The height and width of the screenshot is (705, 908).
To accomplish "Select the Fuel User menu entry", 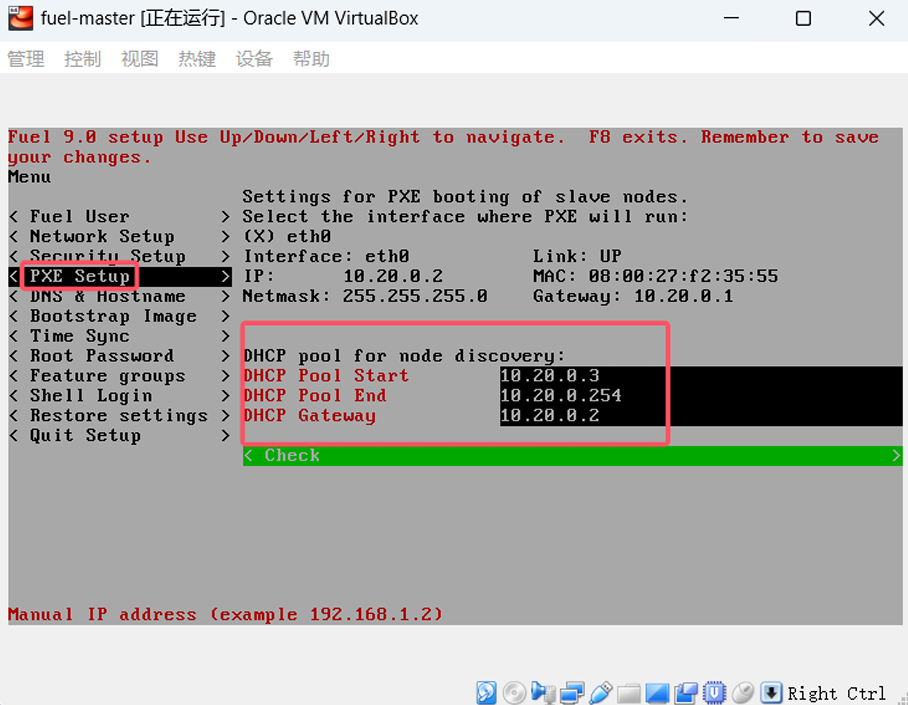I will coord(120,217).
